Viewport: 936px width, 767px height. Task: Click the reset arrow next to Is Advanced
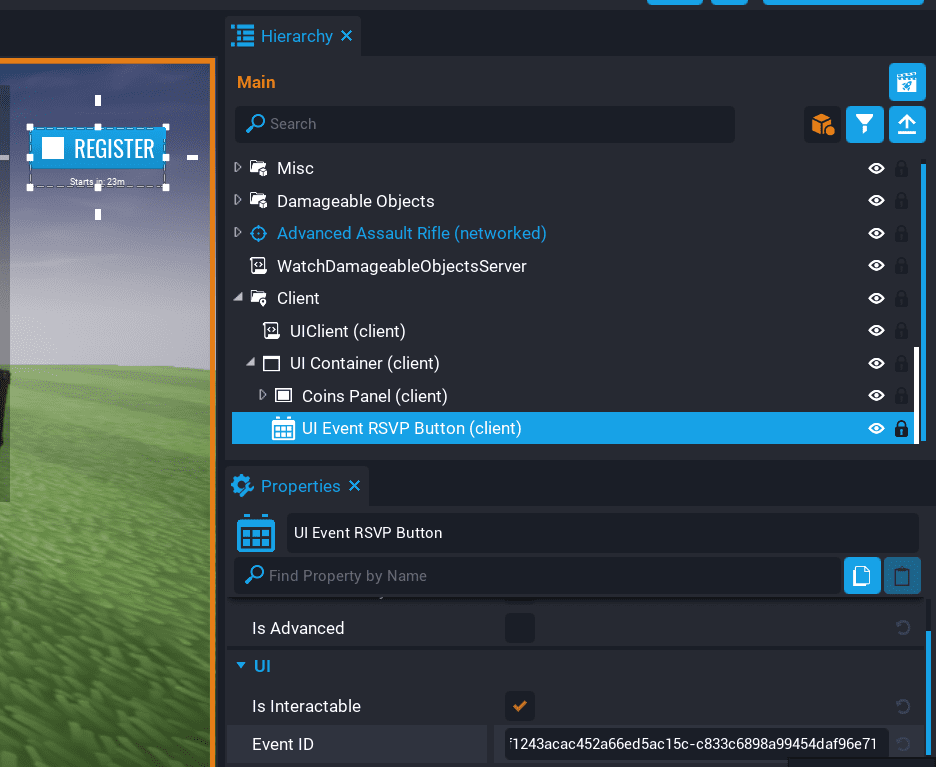pyautogui.click(x=903, y=628)
